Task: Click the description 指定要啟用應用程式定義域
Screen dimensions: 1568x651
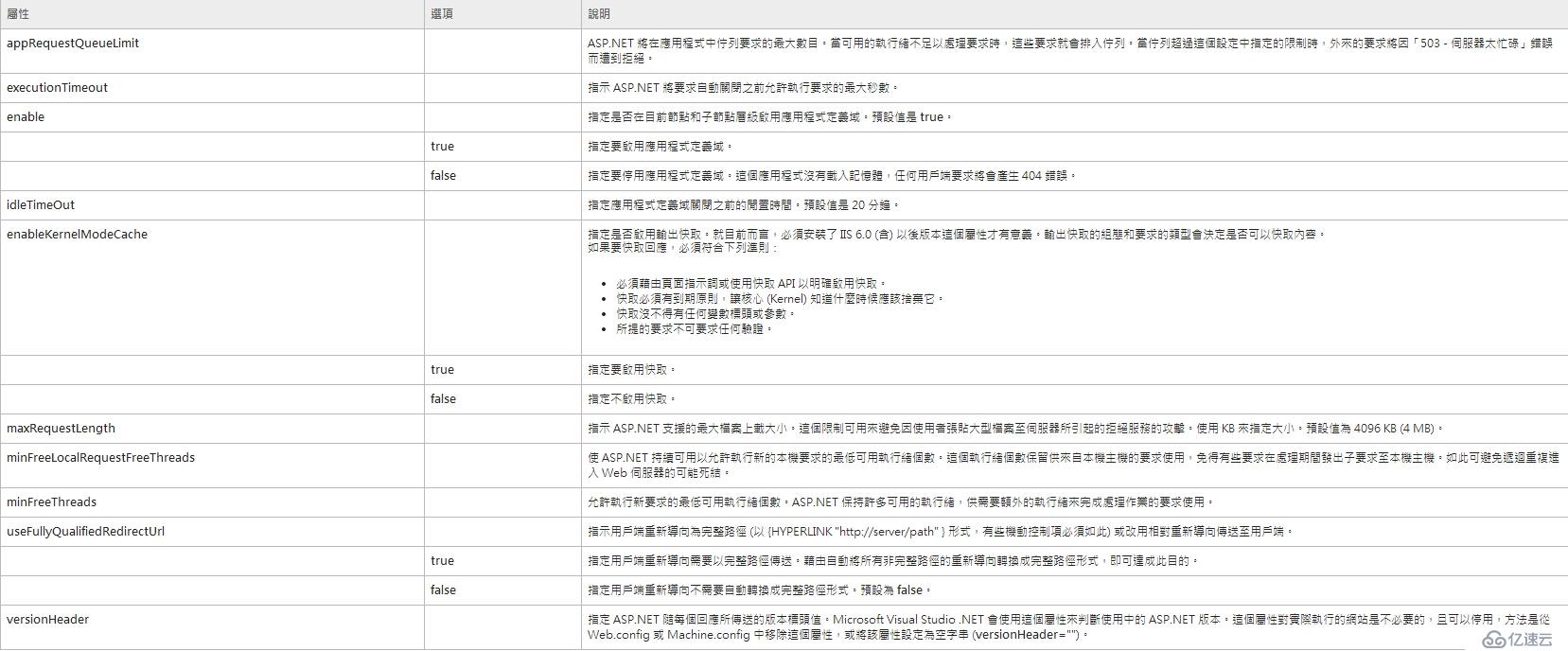Action: (661, 147)
